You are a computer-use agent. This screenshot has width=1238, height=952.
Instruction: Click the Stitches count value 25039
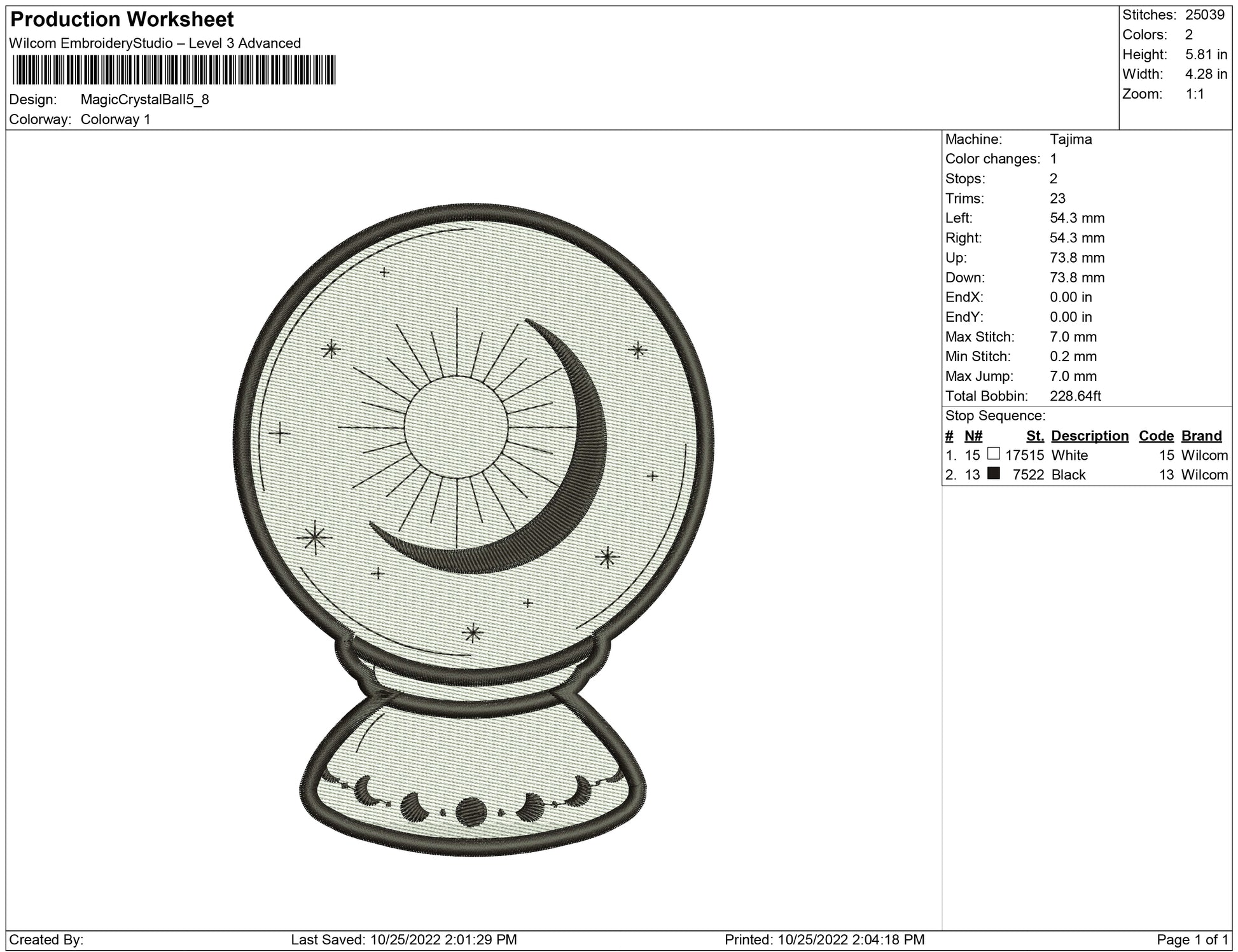[x=1204, y=15]
